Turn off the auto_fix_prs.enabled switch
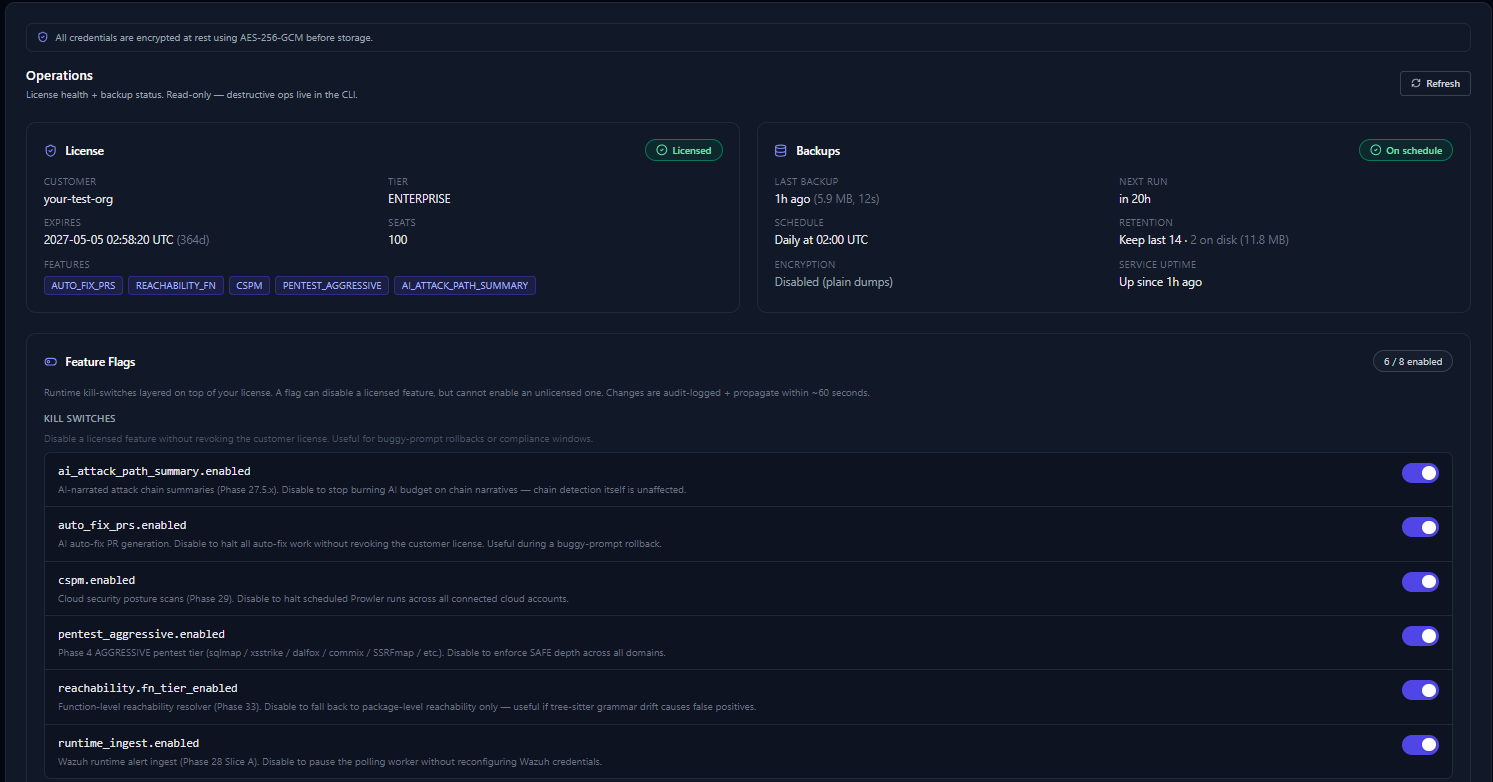Image resolution: width=1493 pixels, height=782 pixels. click(1420, 527)
